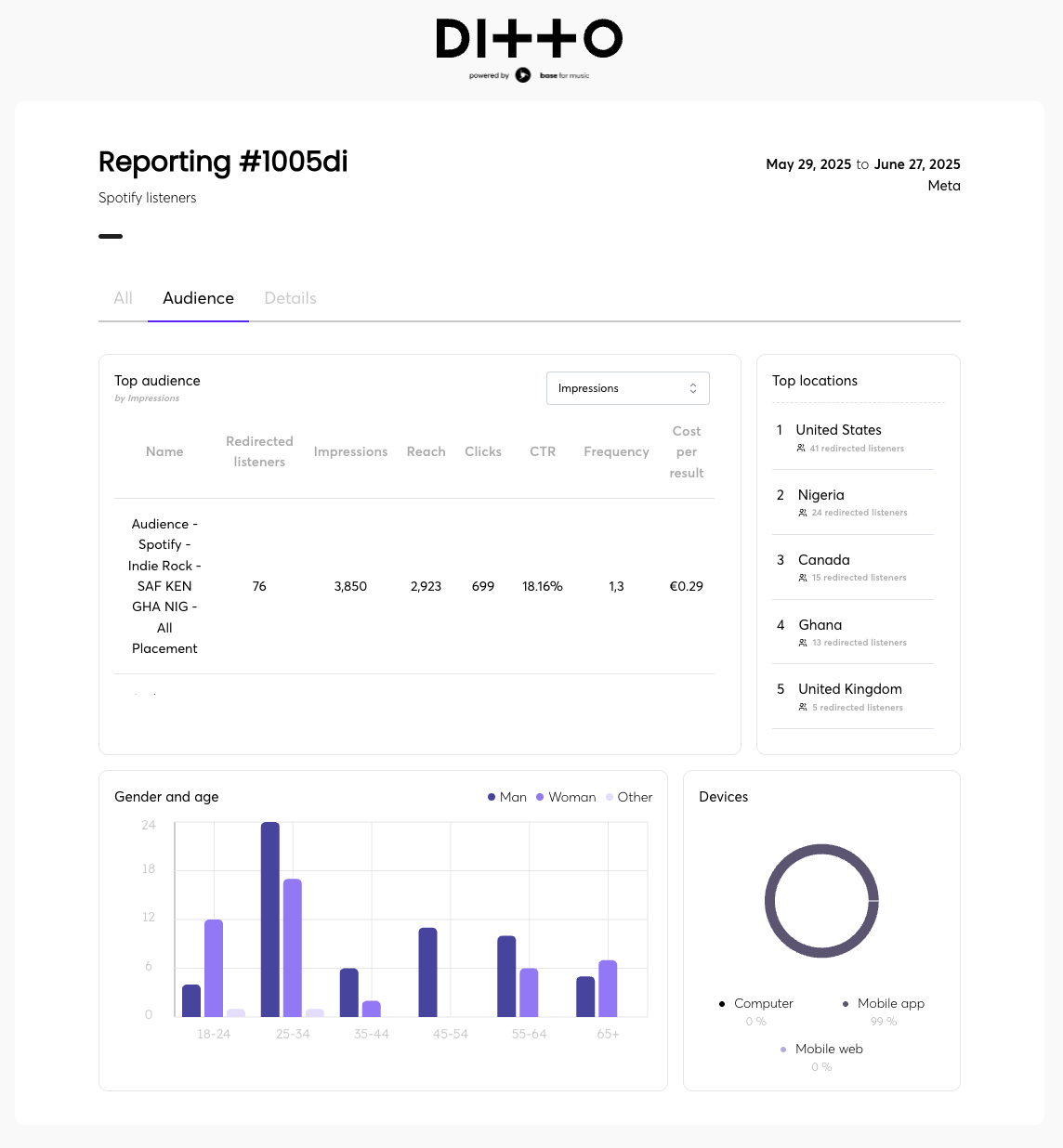Click the Frequency column header
Viewport: 1063px width, 1148px height.
616,451
